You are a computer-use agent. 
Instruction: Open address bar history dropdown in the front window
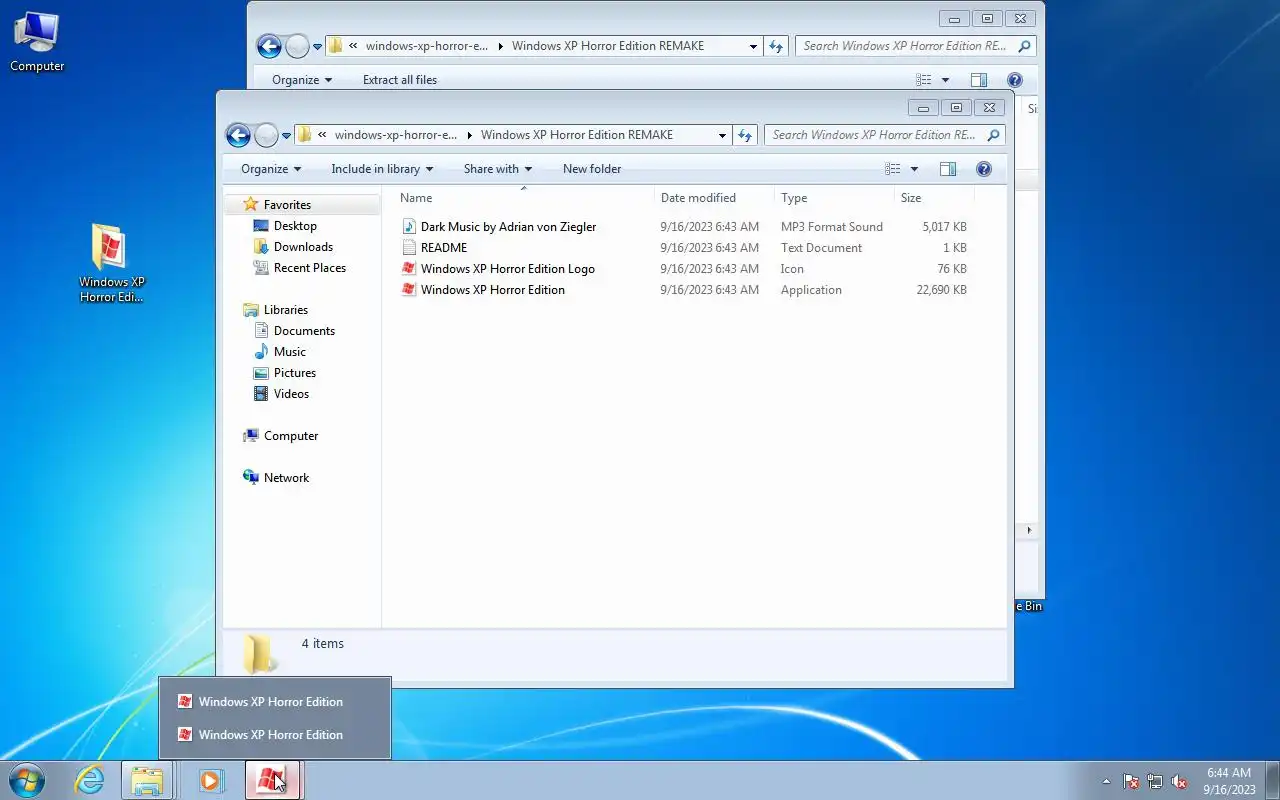[x=722, y=135]
